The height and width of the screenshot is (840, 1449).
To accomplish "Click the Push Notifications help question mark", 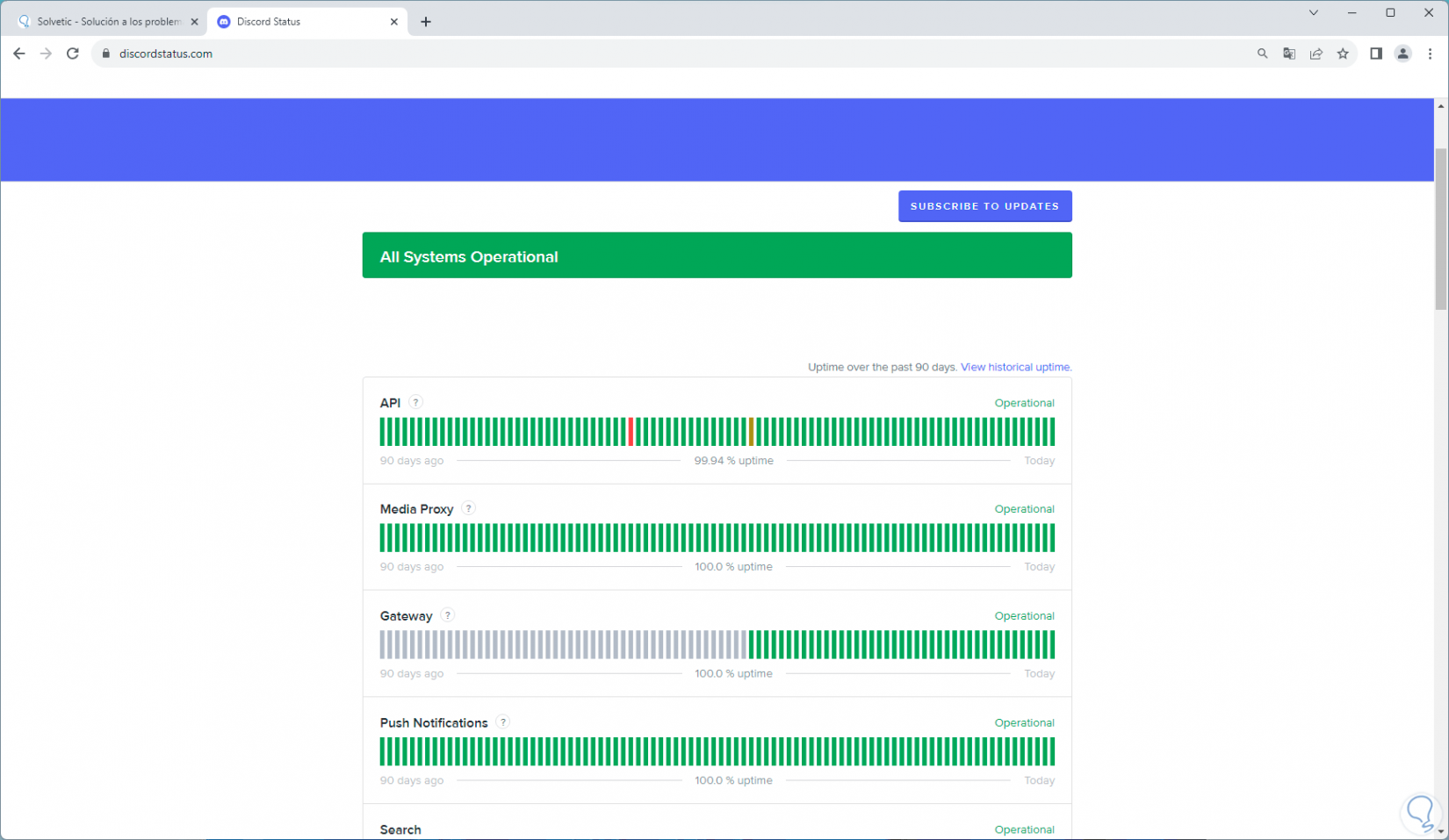I will click(503, 722).
